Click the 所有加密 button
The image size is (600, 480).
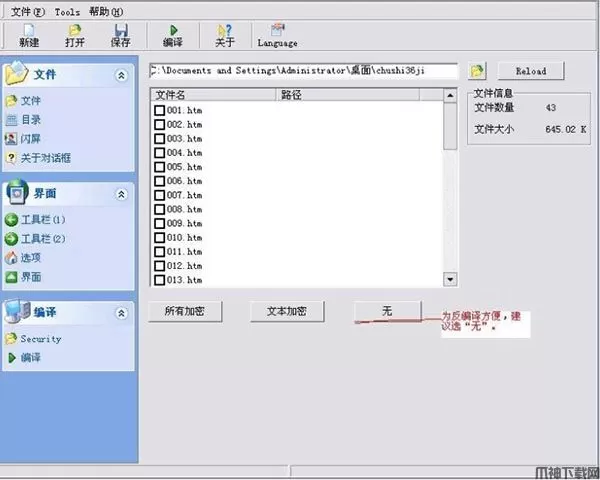pyautogui.click(x=185, y=311)
